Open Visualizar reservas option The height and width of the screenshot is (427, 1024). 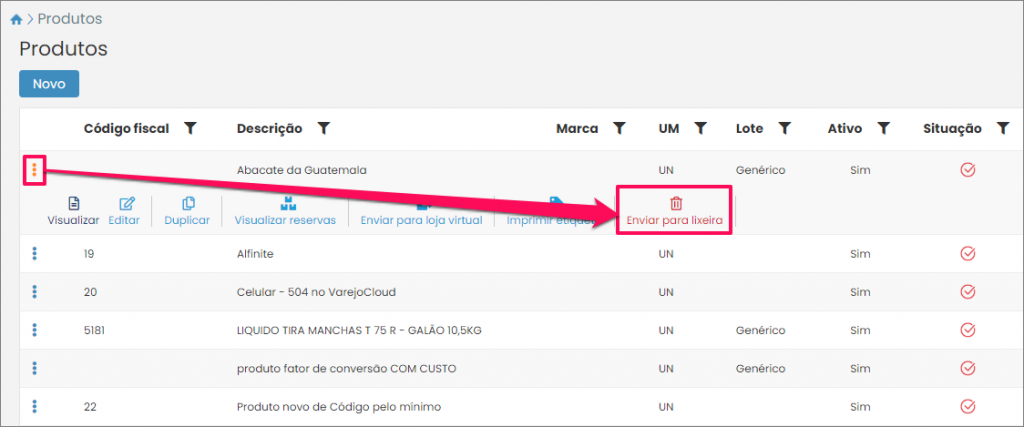tap(284, 211)
